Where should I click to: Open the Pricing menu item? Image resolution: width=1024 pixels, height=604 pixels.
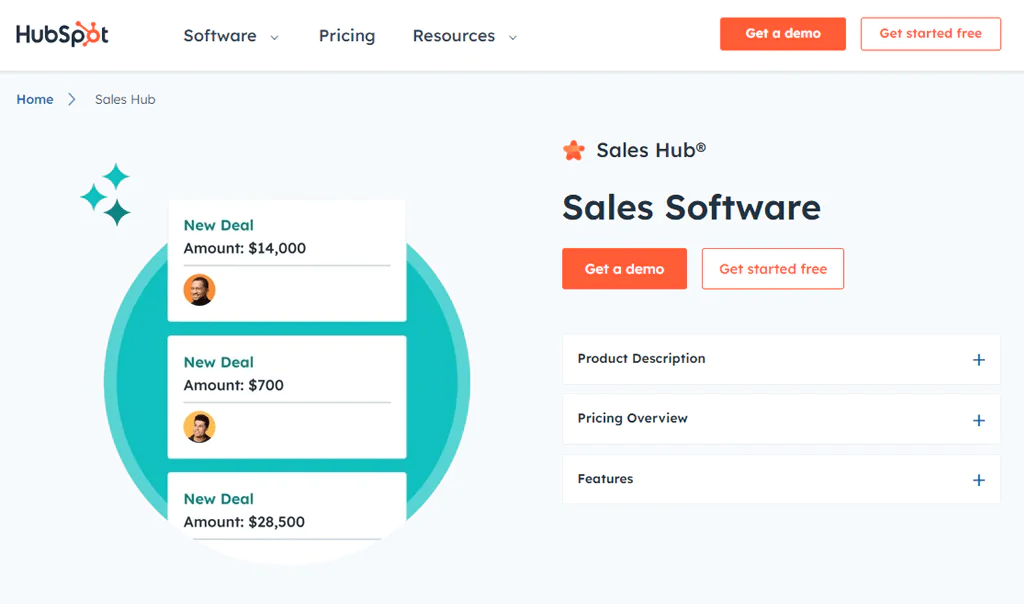[346, 35]
